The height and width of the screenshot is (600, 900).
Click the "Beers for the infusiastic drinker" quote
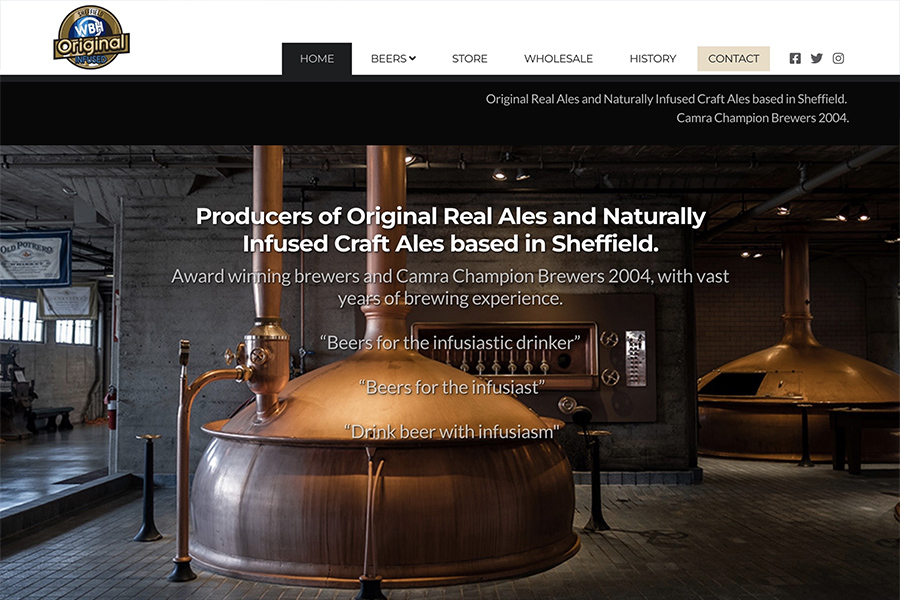point(450,343)
